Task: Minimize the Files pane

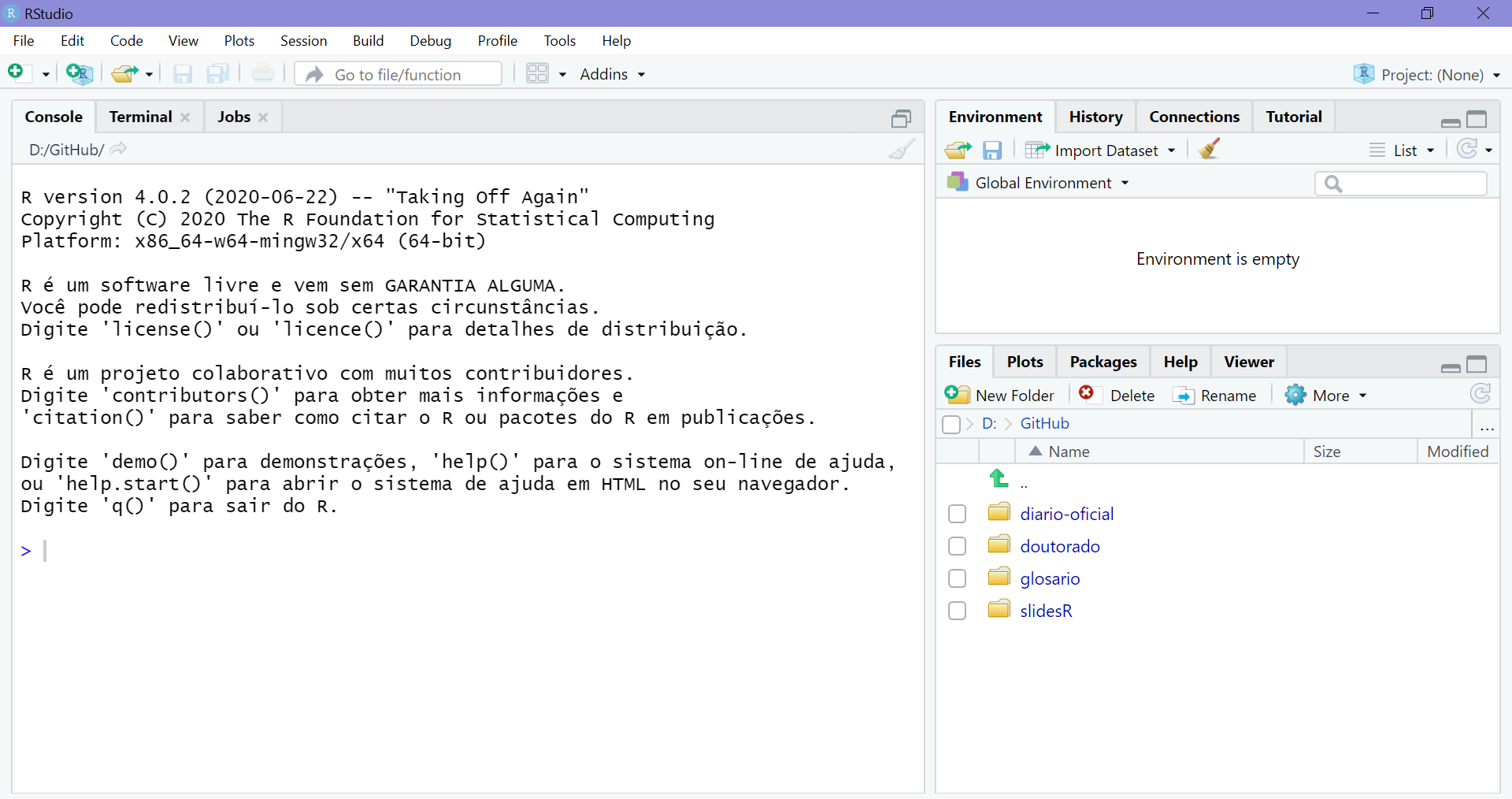Action: (1451, 367)
